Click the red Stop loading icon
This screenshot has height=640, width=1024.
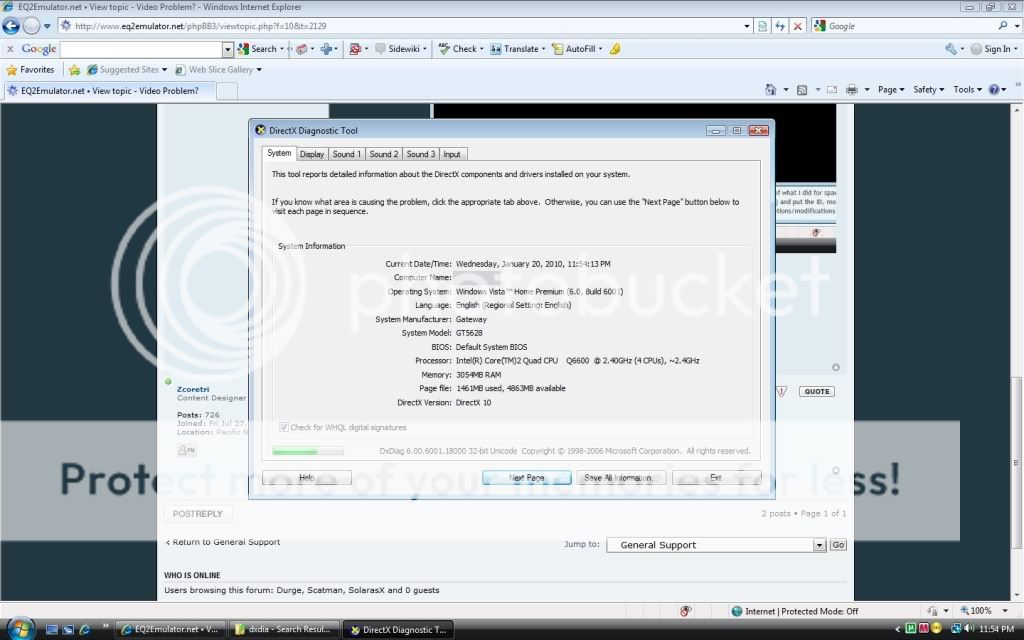tap(797, 26)
